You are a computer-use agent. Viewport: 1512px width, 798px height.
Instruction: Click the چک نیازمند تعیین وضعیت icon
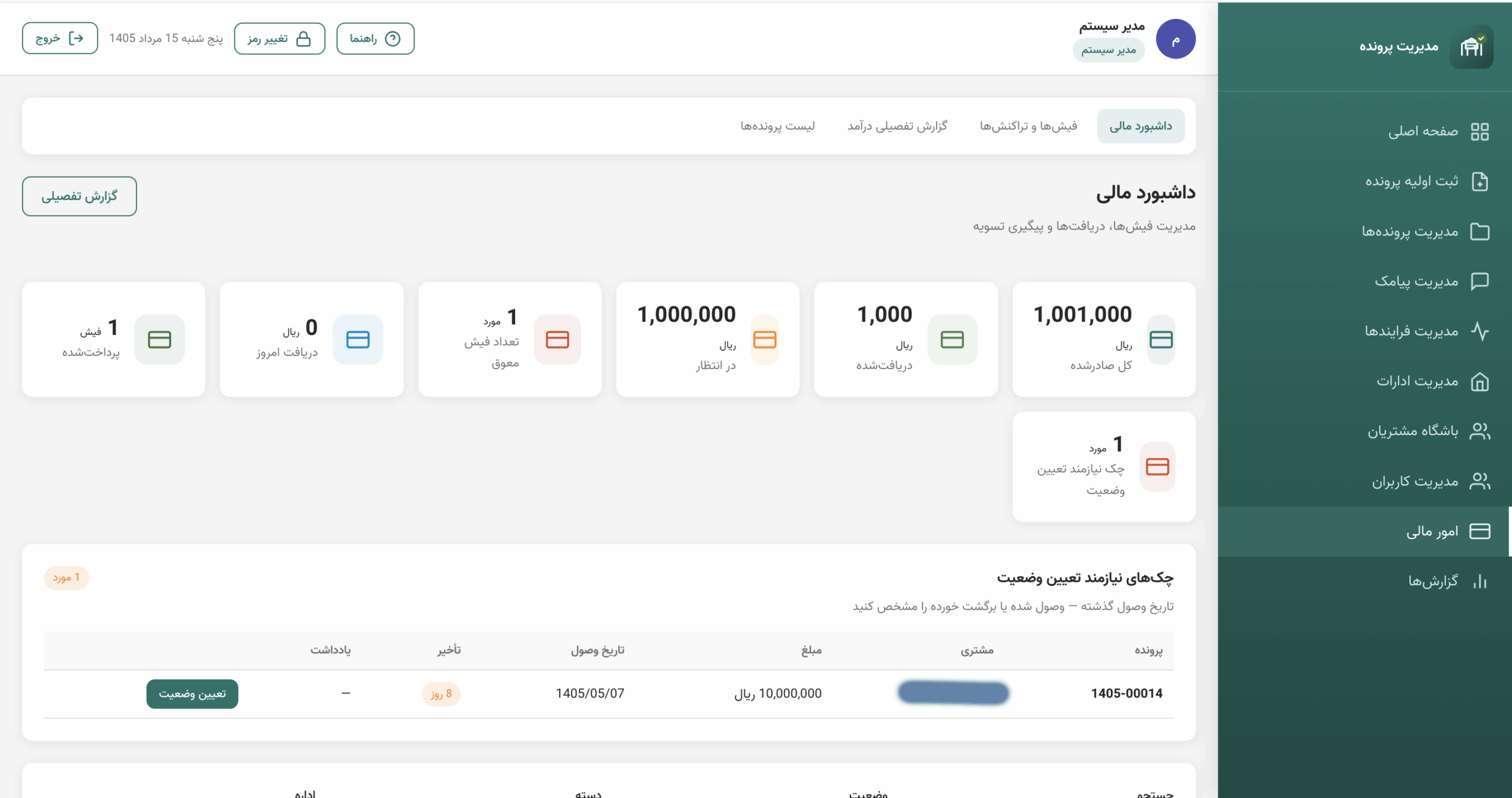[1157, 467]
